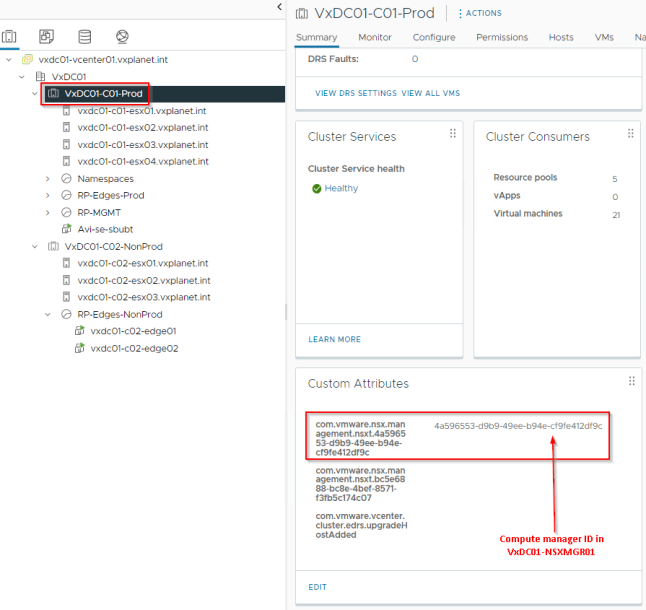
Task: Select vxdc01-c02-edge01 in the tree
Action: [x=133, y=331]
